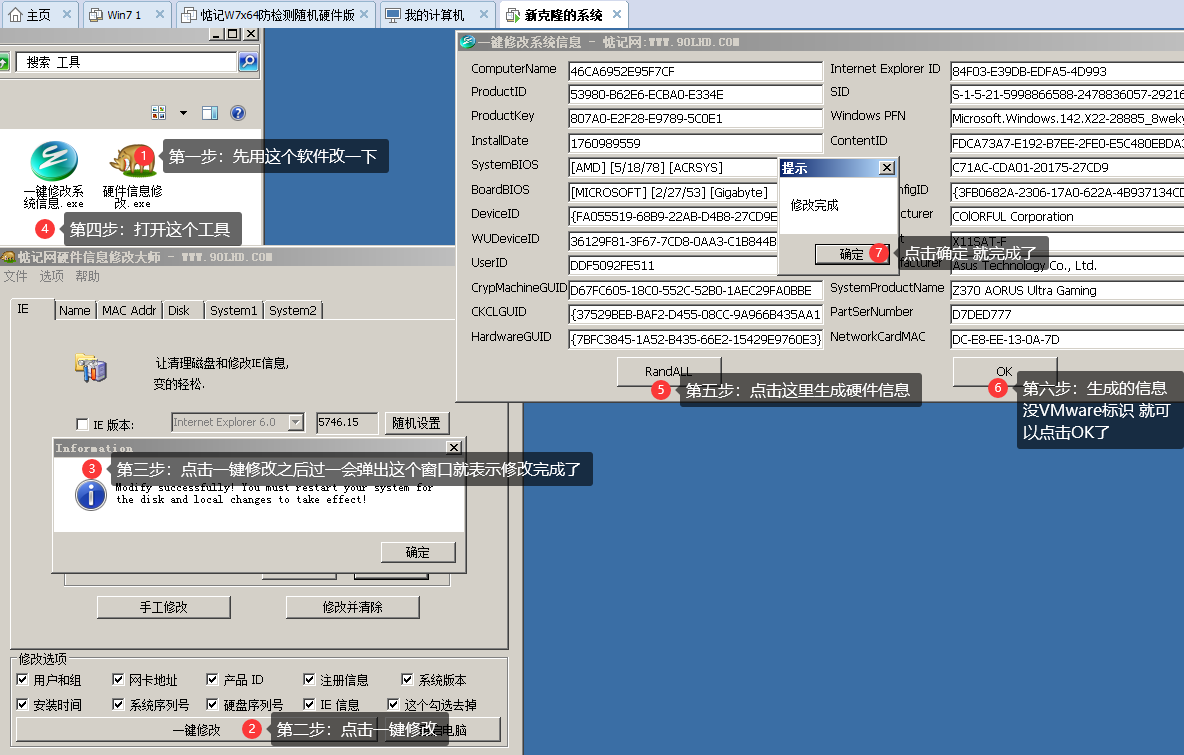The image size is (1184, 755).
Task: Open the 帮助 menu
Action: click(x=88, y=276)
